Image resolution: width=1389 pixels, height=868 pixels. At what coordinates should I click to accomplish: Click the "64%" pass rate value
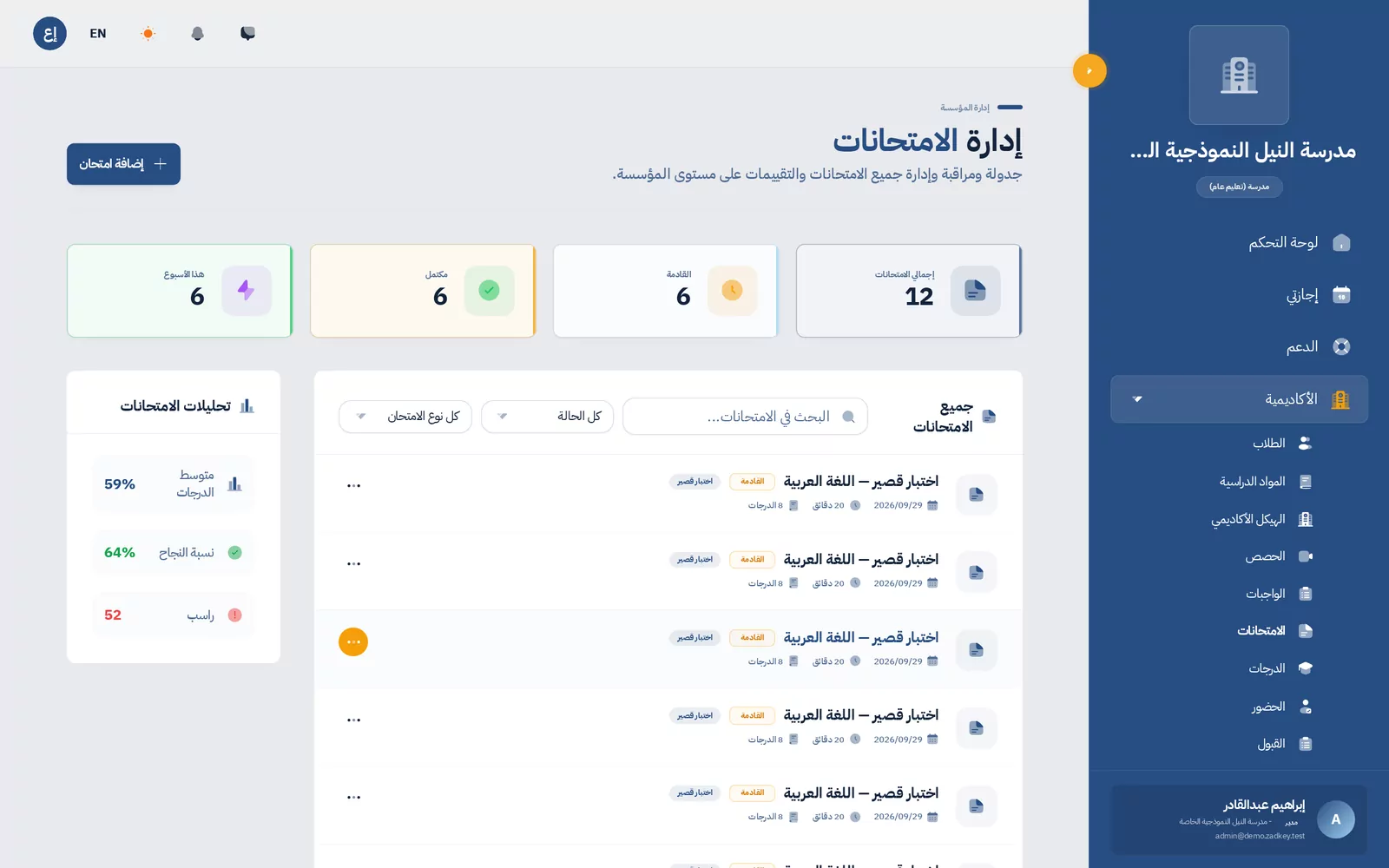pyautogui.click(x=120, y=553)
